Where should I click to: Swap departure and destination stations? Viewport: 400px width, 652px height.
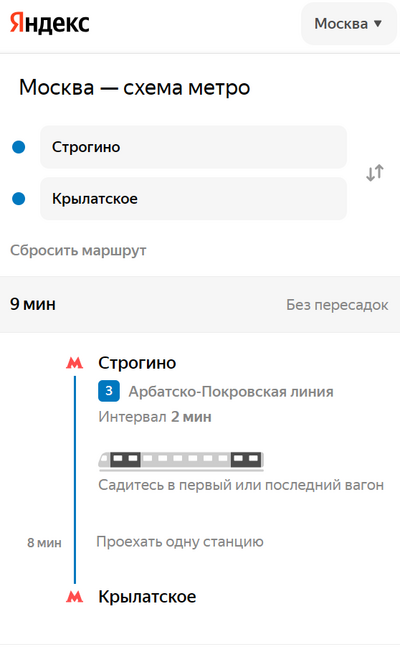point(375,173)
